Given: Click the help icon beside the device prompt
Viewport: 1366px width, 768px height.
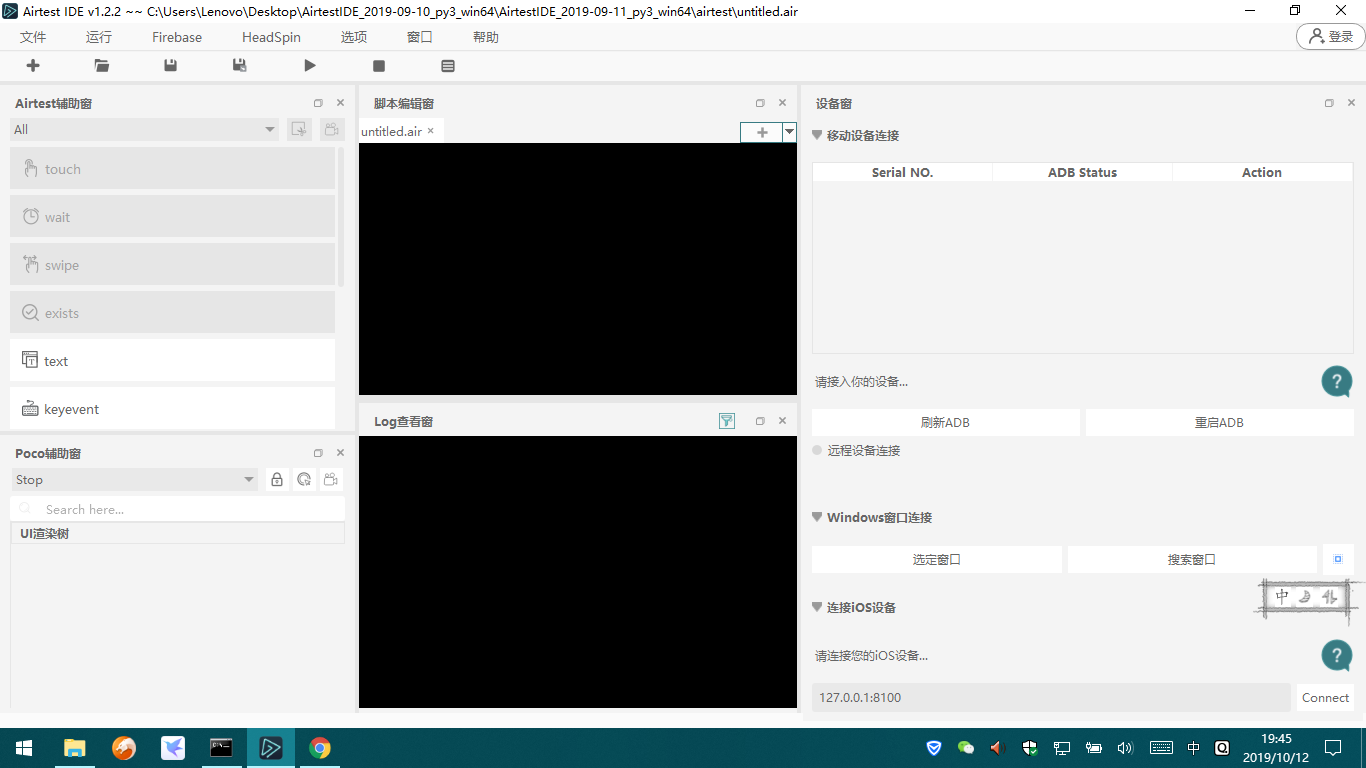Looking at the screenshot, I should pos(1337,381).
